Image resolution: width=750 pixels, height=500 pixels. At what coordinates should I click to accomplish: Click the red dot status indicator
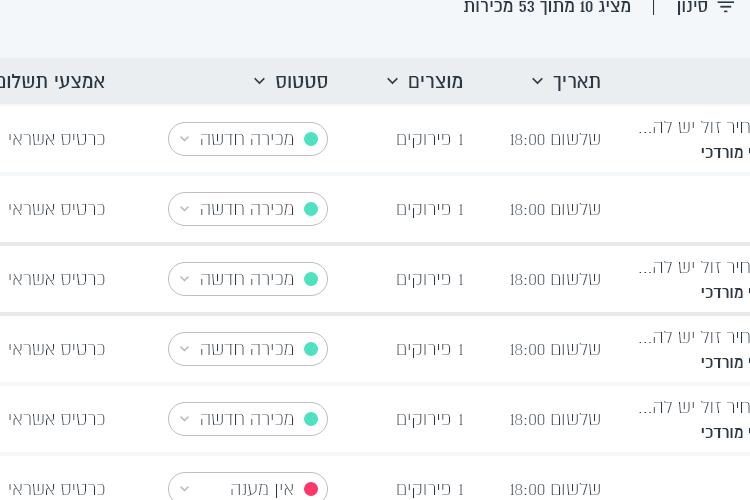point(311,489)
